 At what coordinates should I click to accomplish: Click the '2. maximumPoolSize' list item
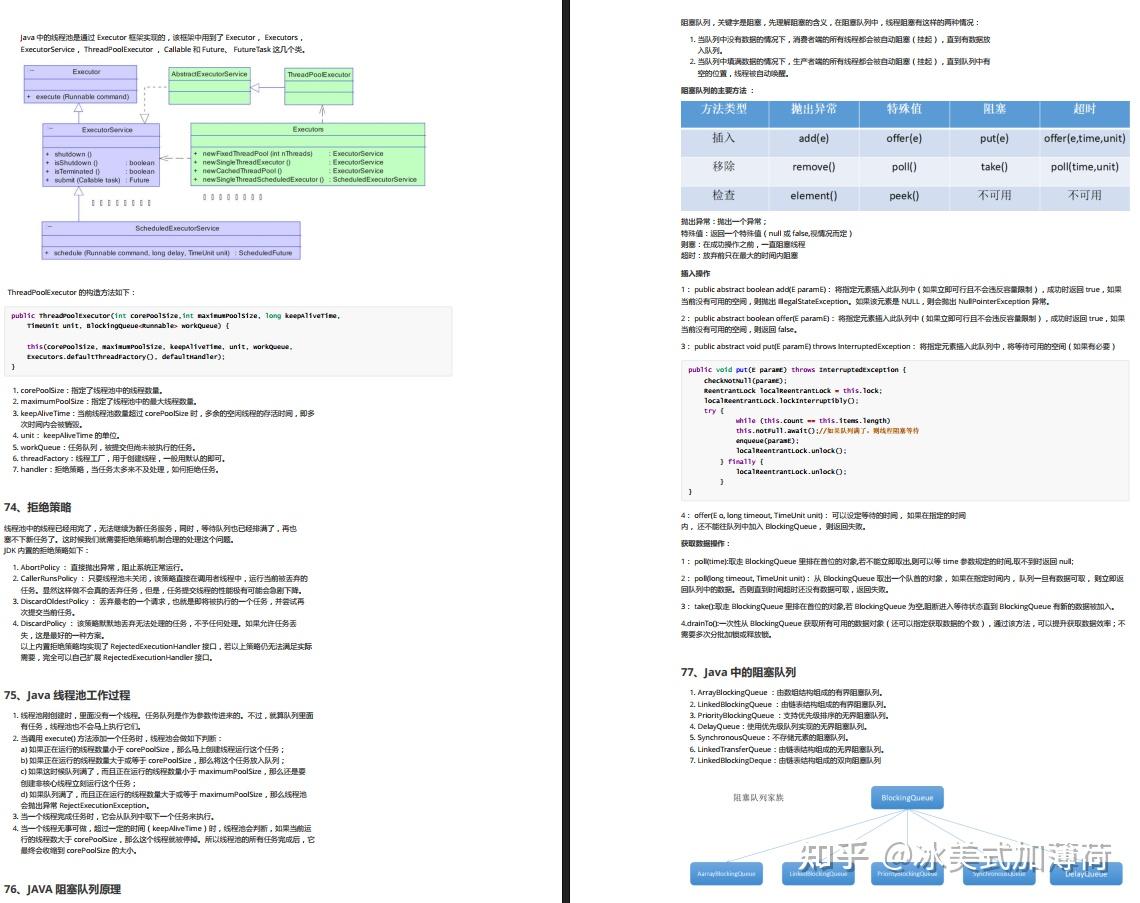[104, 401]
